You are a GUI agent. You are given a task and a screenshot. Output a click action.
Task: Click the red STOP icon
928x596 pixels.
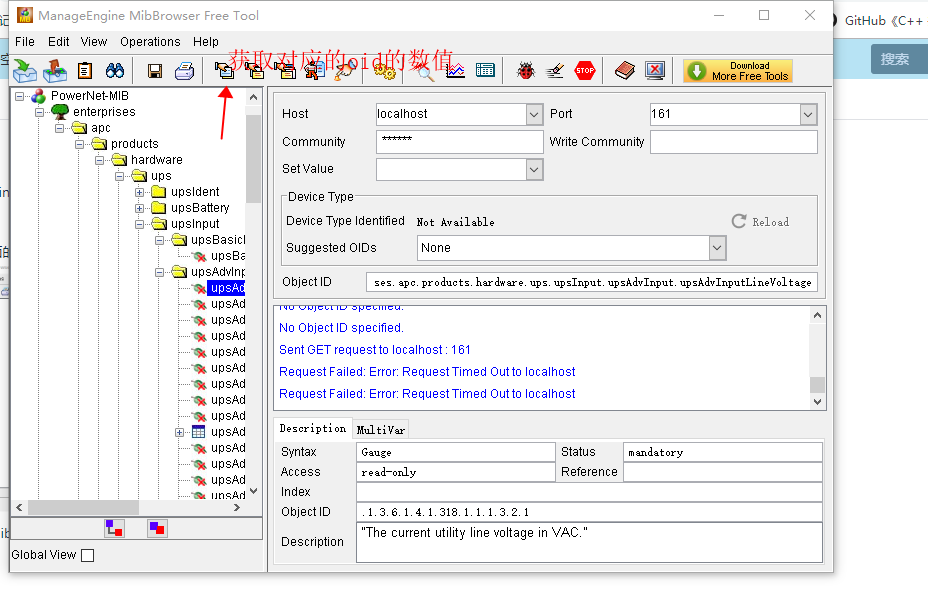pyautogui.click(x=585, y=70)
